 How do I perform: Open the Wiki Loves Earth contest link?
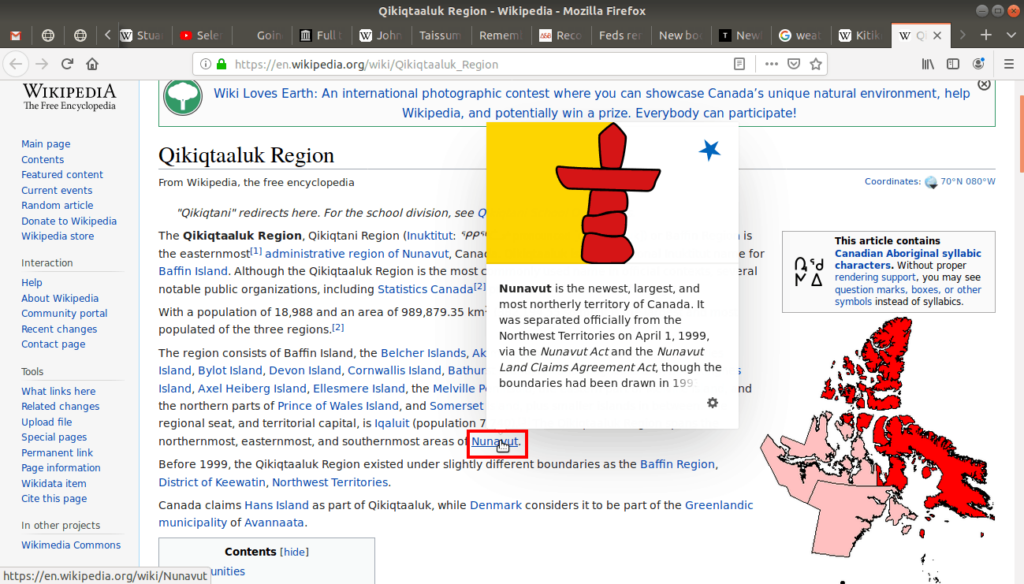pyautogui.click(x=591, y=103)
